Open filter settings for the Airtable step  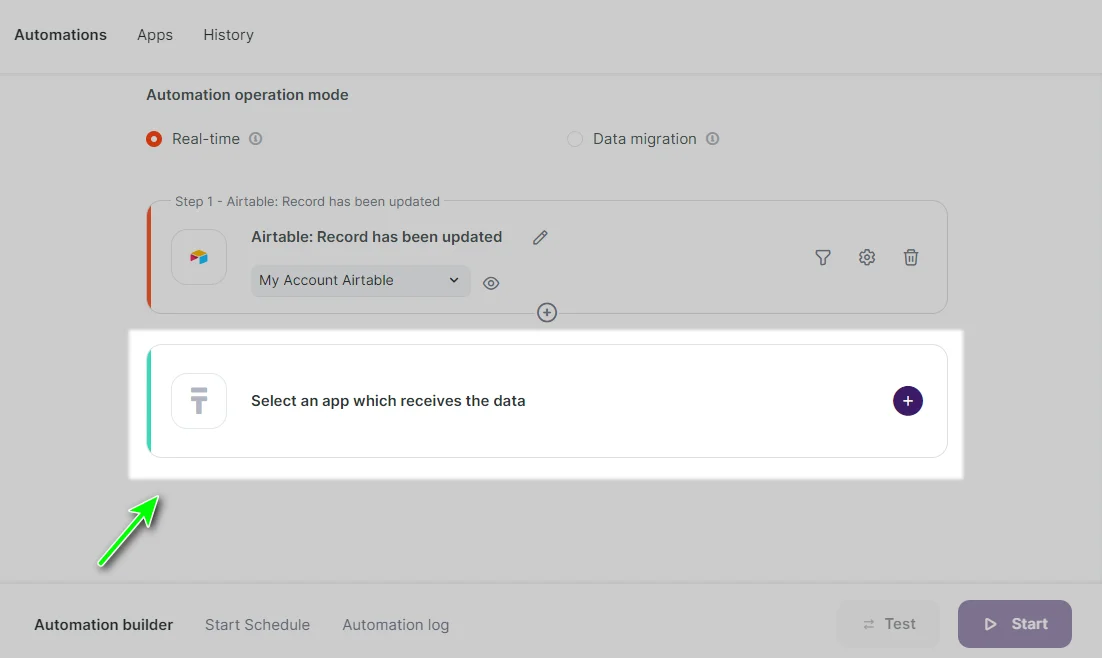(x=822, y=257)
